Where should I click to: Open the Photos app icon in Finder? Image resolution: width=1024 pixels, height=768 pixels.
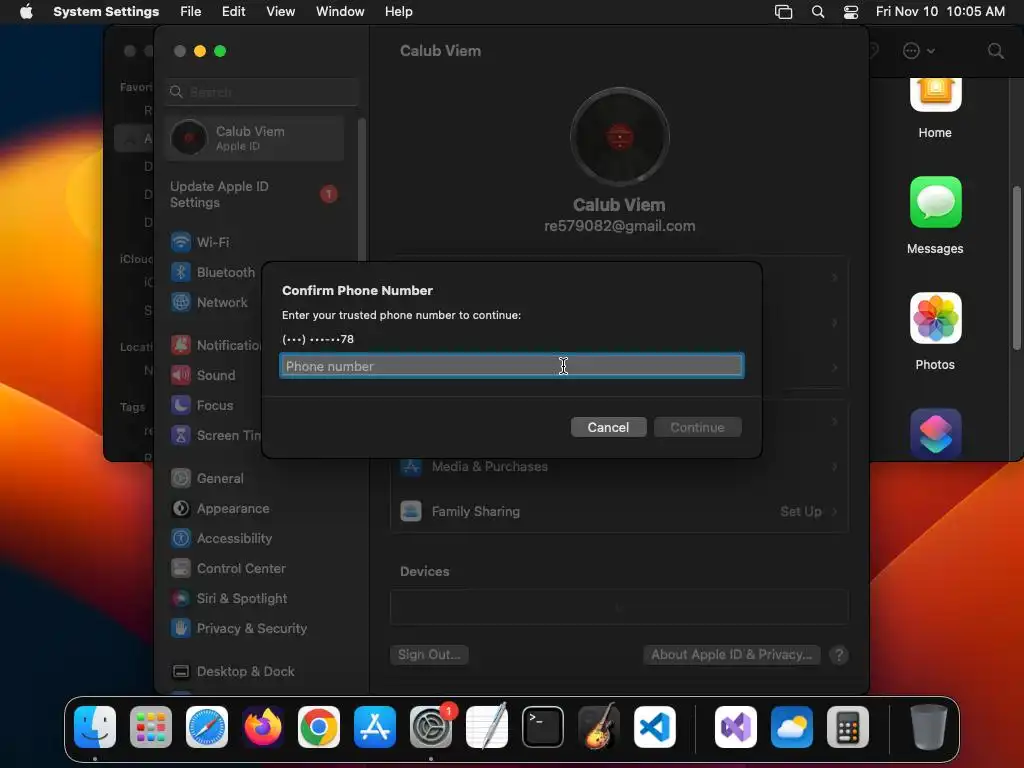(x=935, y=318)
